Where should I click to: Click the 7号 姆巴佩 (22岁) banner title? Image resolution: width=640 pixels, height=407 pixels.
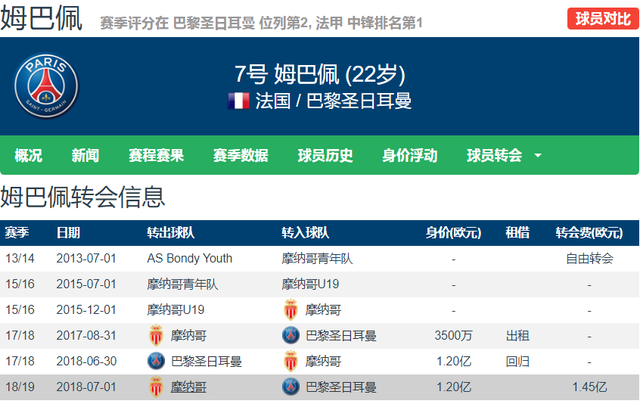(320, 74)
